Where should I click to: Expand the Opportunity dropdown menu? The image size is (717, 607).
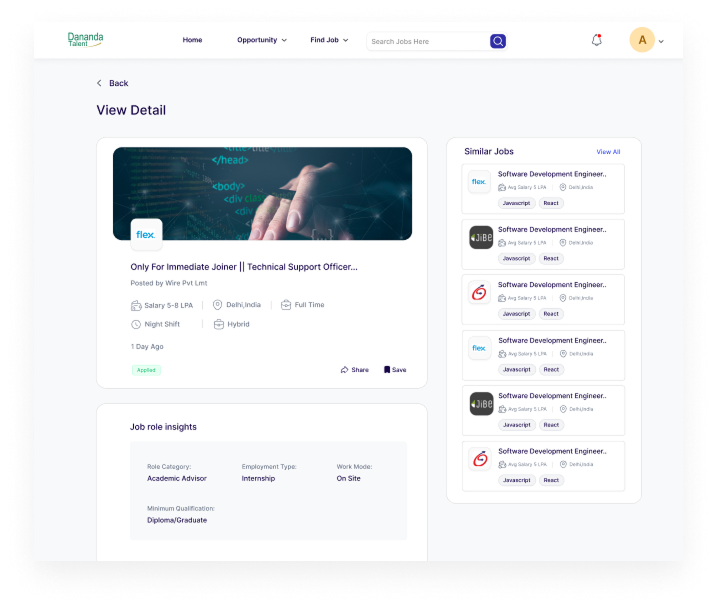coord(262,40)
